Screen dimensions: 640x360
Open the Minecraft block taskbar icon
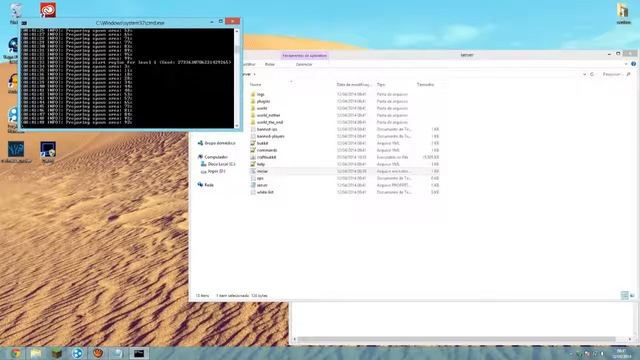click(57, 353)
